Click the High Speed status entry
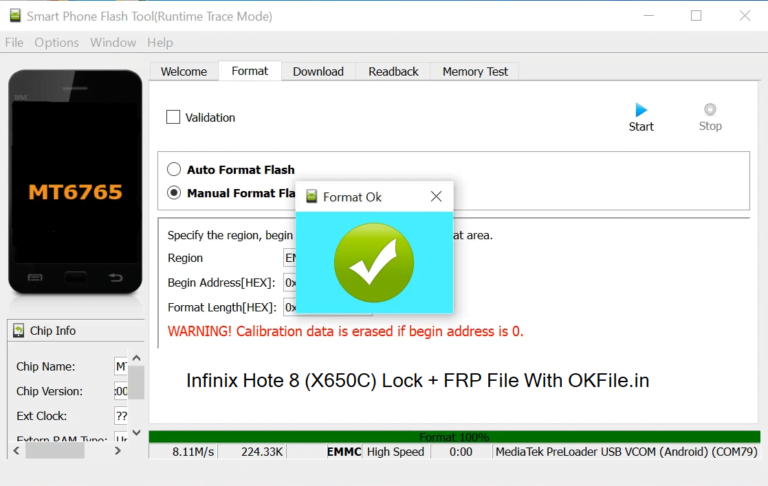The height and width of the screenshot is (486, 768). (x=396, y=452)
